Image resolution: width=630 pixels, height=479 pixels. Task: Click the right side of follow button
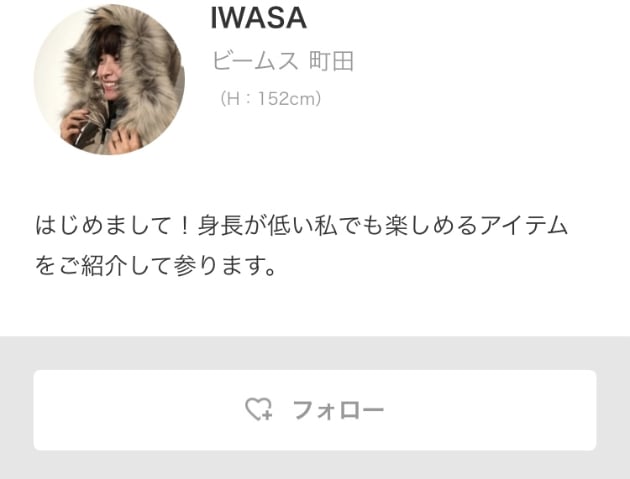pyautogui.click(x=562, y=410)
